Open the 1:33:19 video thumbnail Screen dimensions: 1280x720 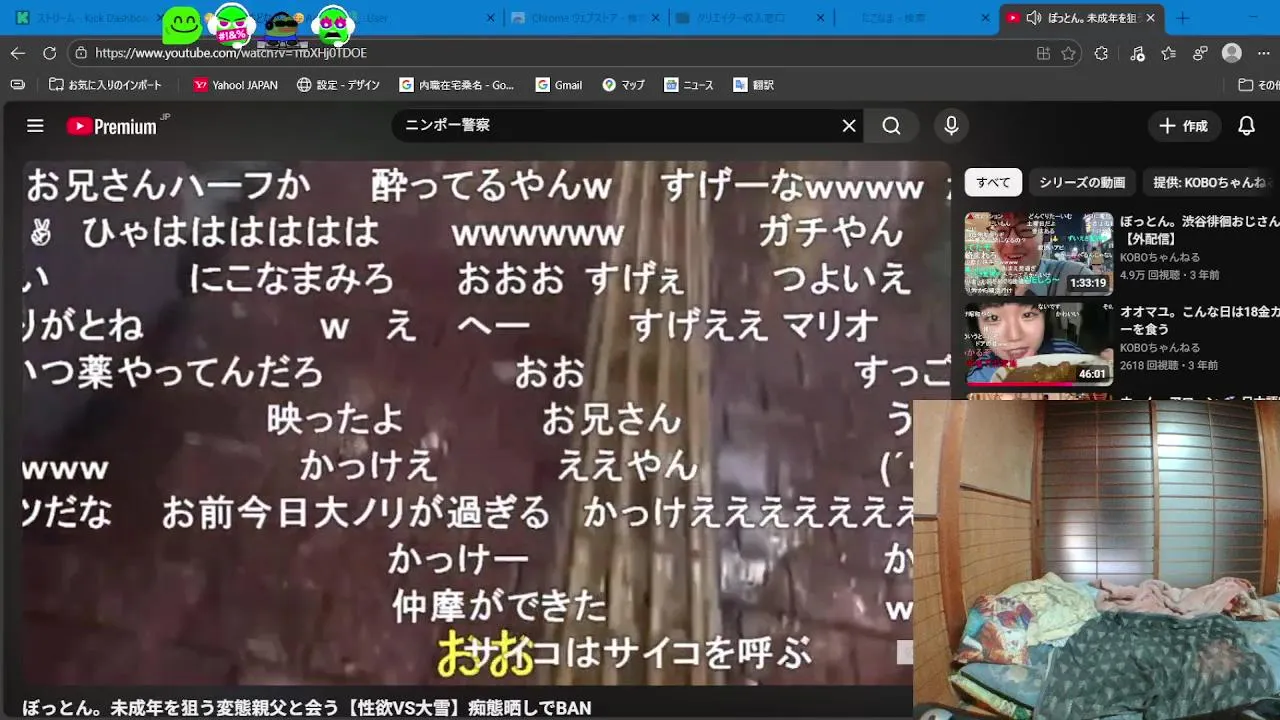pos(1039,253)
